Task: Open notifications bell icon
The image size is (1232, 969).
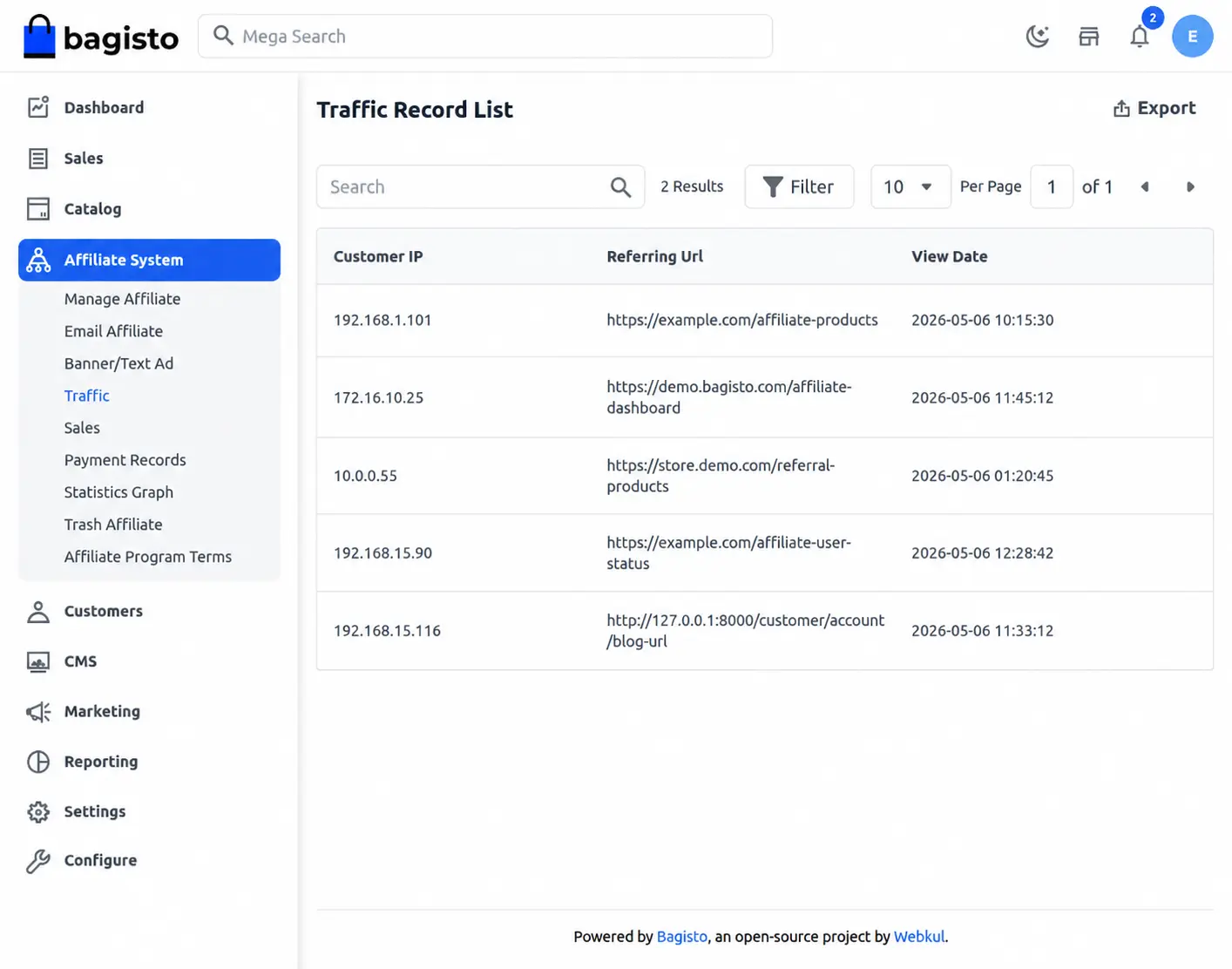Action: [x=1140, y=37]
